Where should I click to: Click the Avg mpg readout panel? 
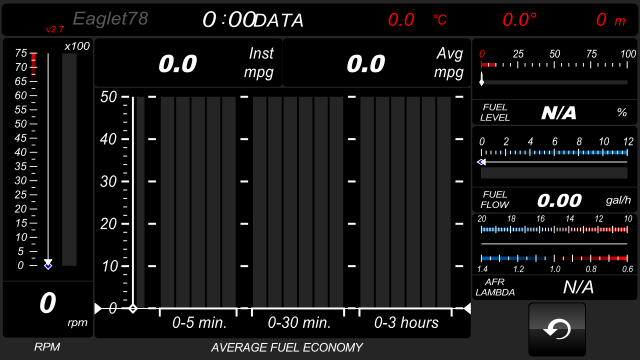tap(376, 63)
